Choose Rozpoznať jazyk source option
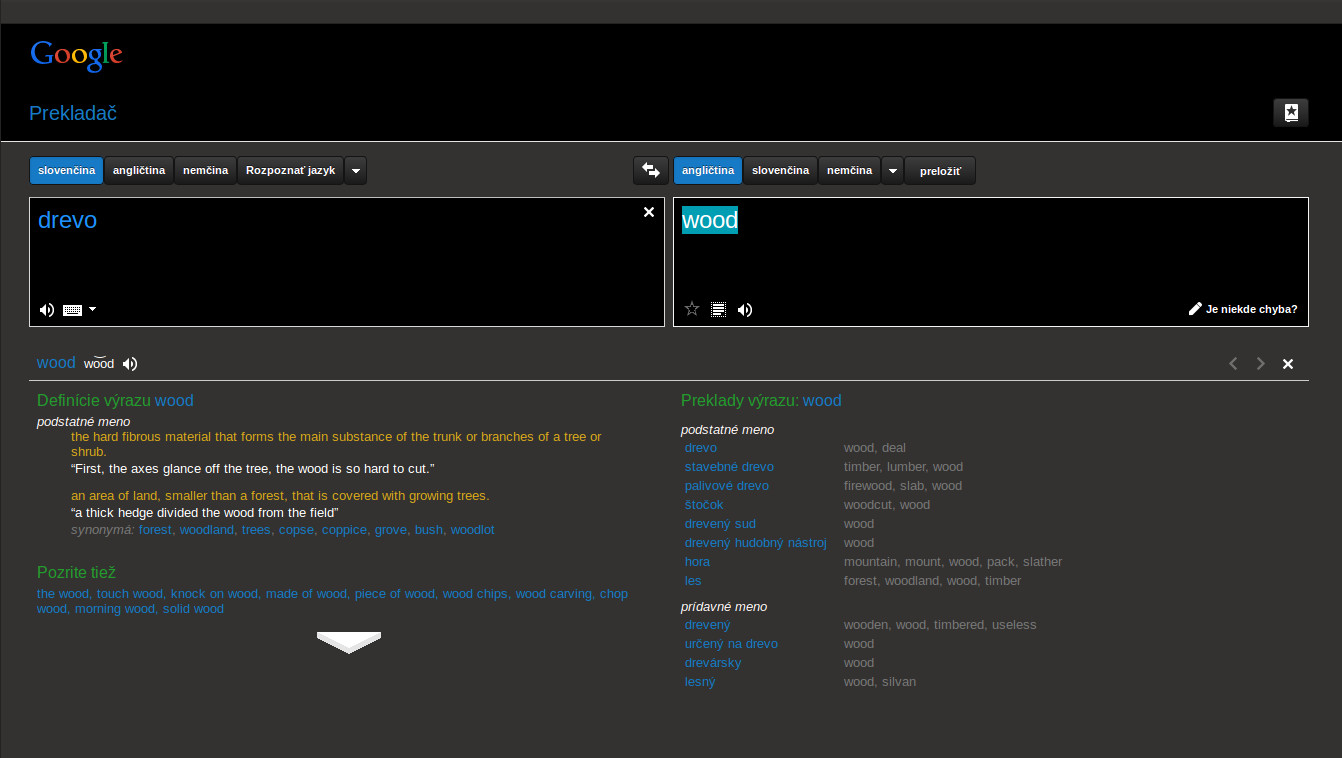 (291, 171)
